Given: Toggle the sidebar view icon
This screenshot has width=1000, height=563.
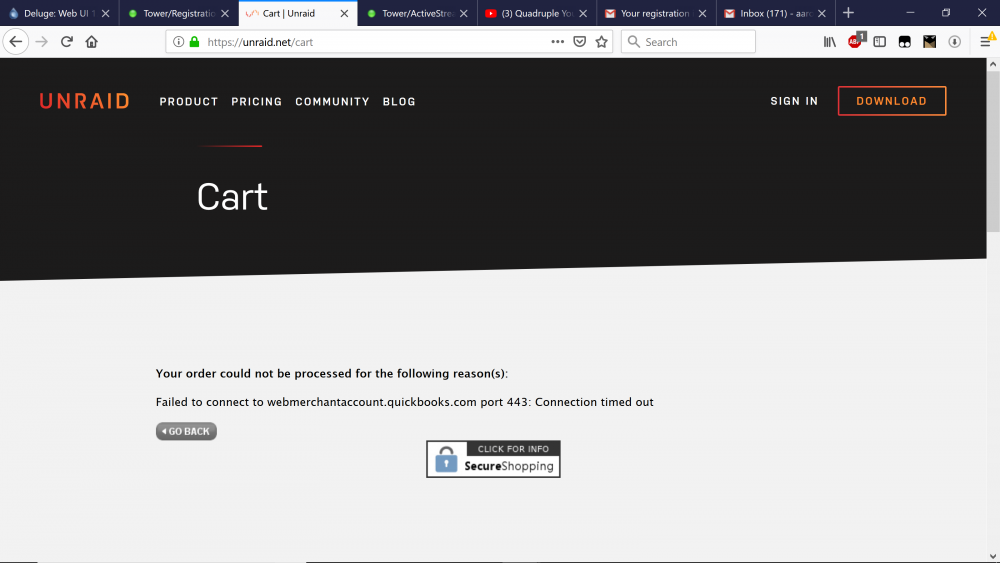Looking at the screenshot, I should click(879, 42).
